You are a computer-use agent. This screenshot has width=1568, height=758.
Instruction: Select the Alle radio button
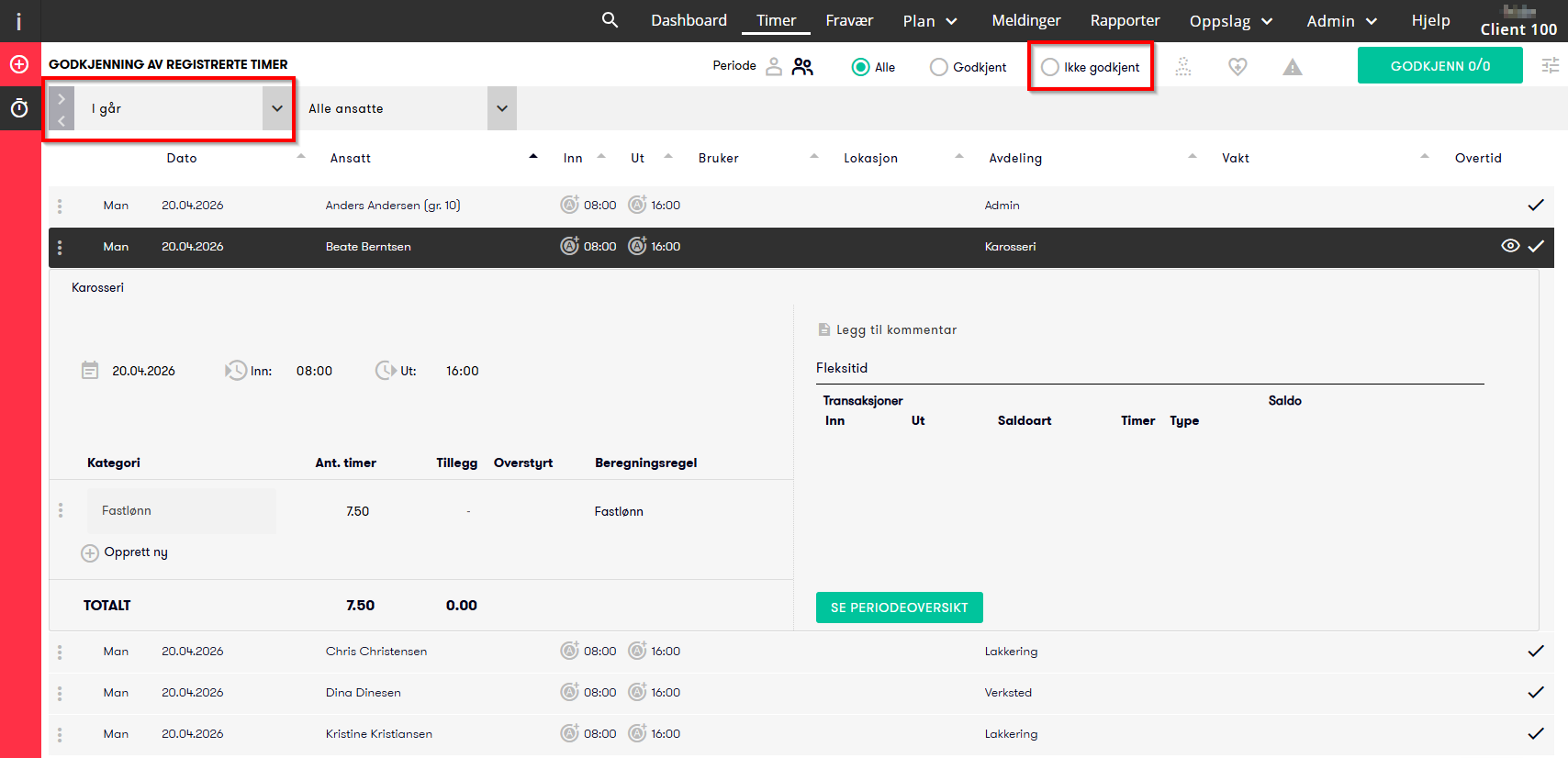[x=860, y=67]
